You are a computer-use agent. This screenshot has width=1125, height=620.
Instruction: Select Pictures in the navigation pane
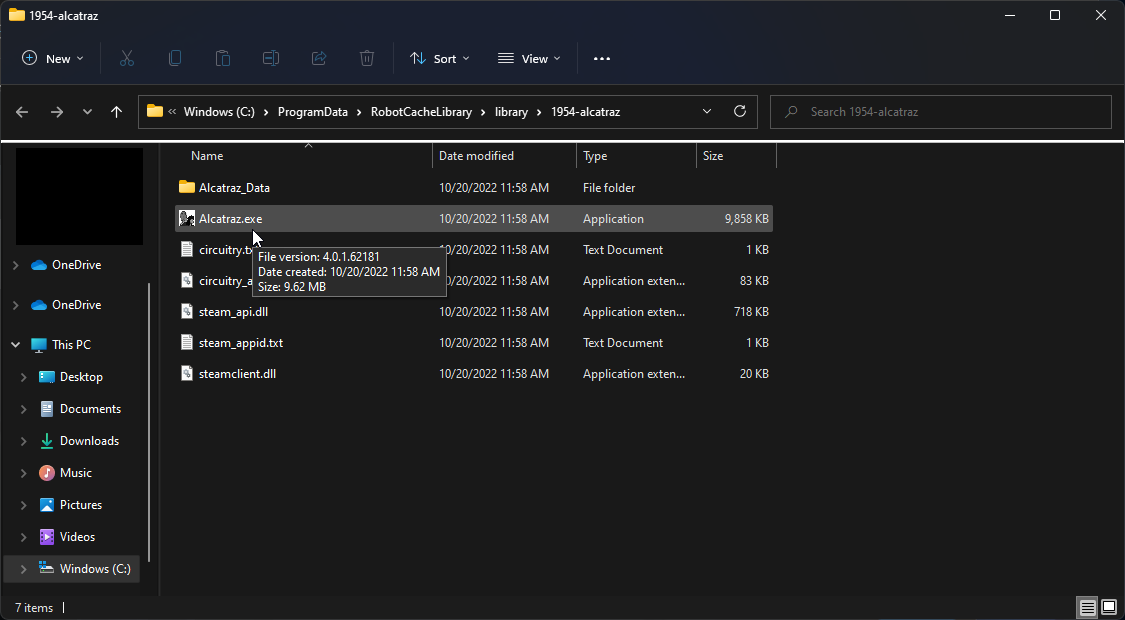tap(81, 505)
